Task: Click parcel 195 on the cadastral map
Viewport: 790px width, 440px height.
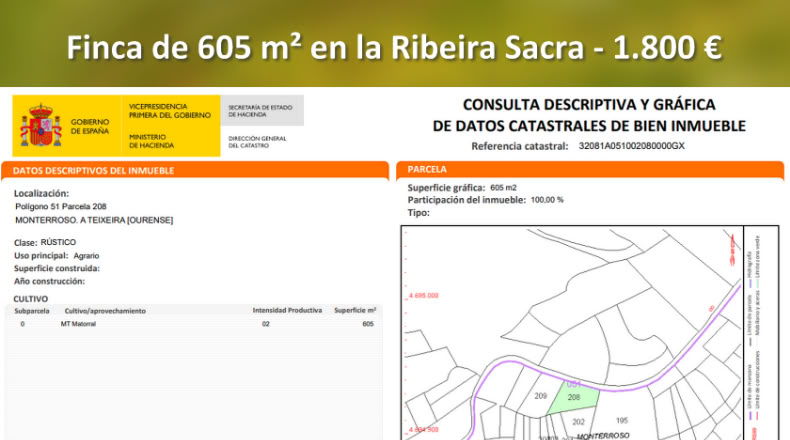Action: point(622,420)
